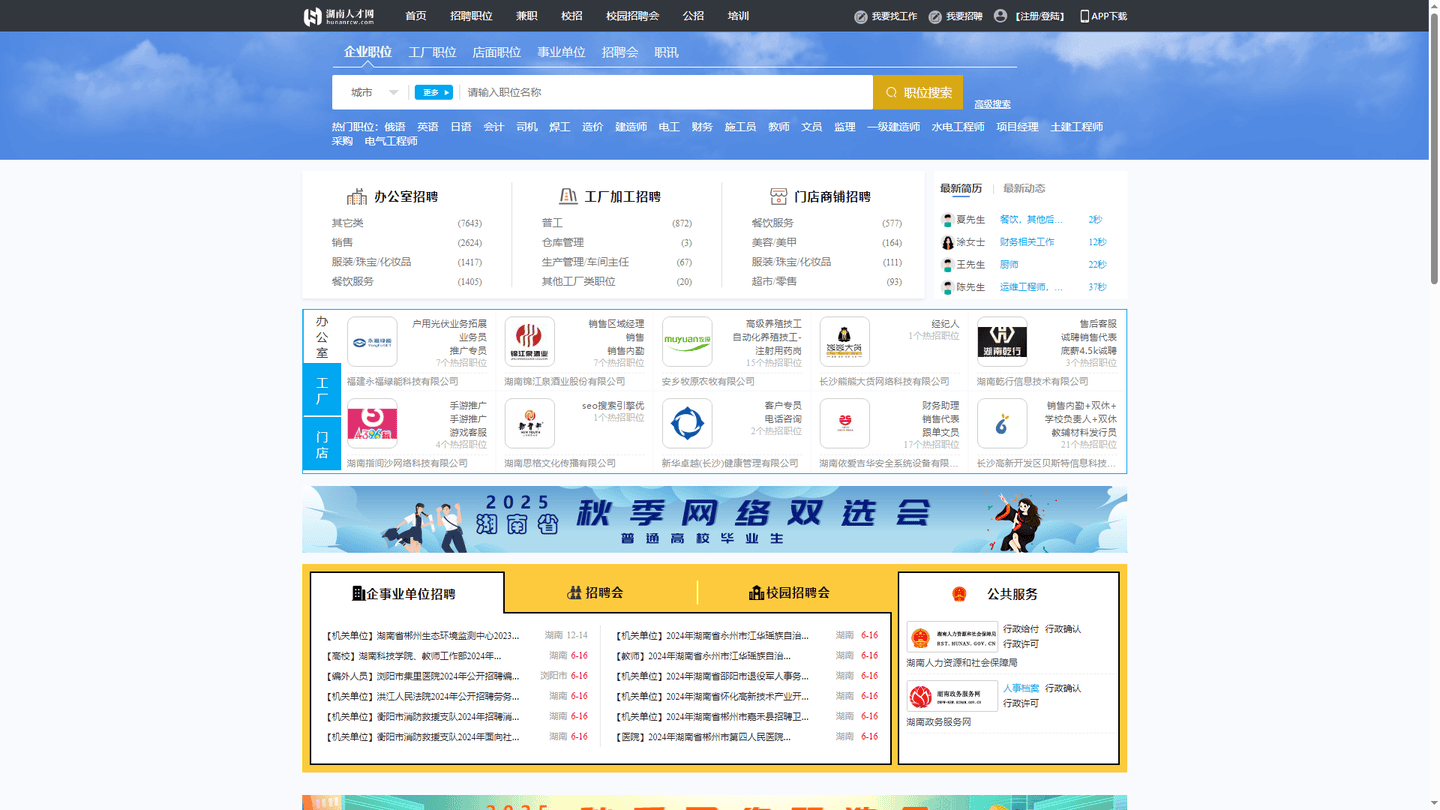Click hot job keyword 电气工程师
This screenshot has width=1440, height=810.
(391, 141)
